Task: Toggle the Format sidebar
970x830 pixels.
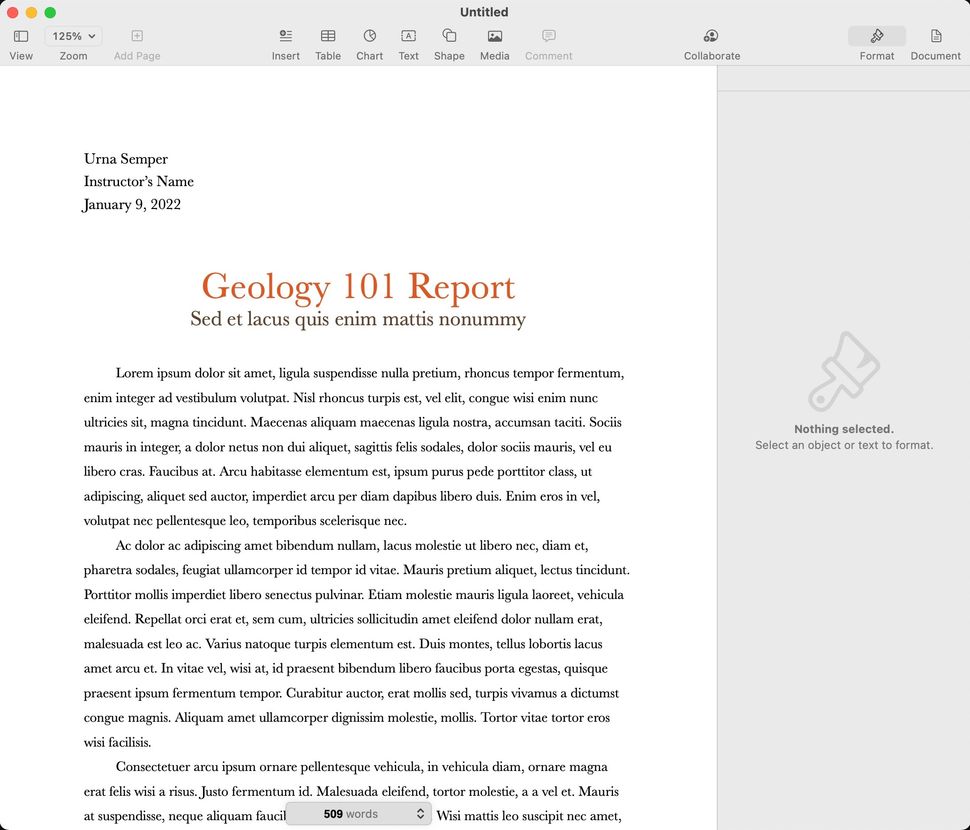Action: click(876, 40)
